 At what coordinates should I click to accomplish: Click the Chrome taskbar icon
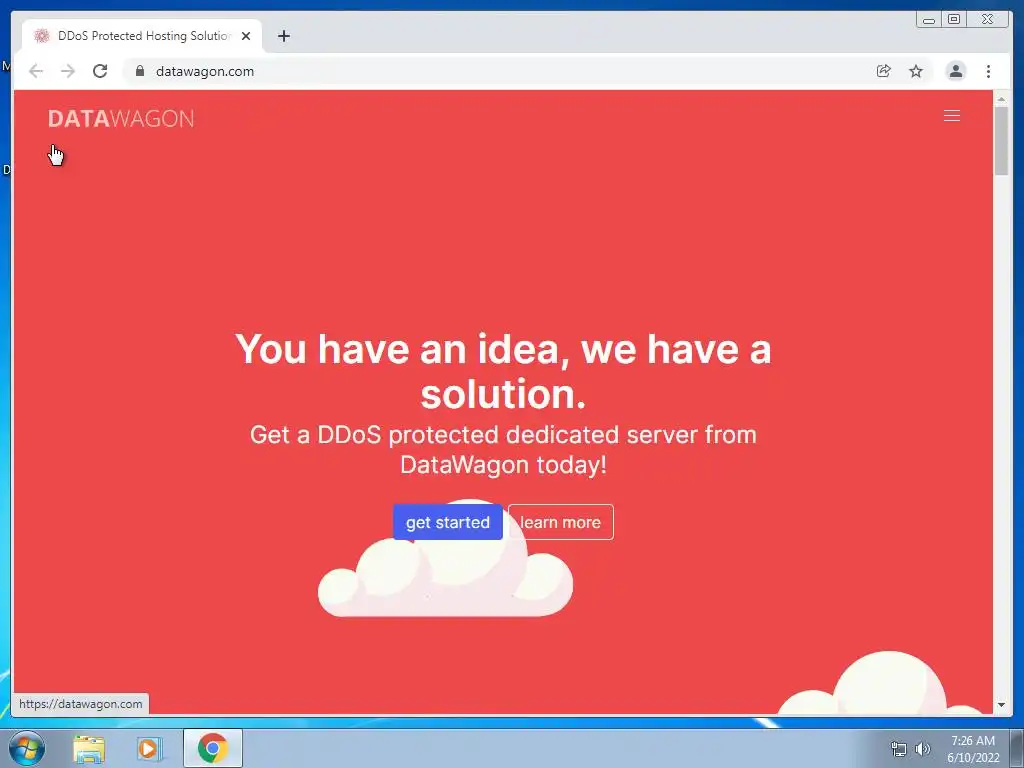click(213, 748)
